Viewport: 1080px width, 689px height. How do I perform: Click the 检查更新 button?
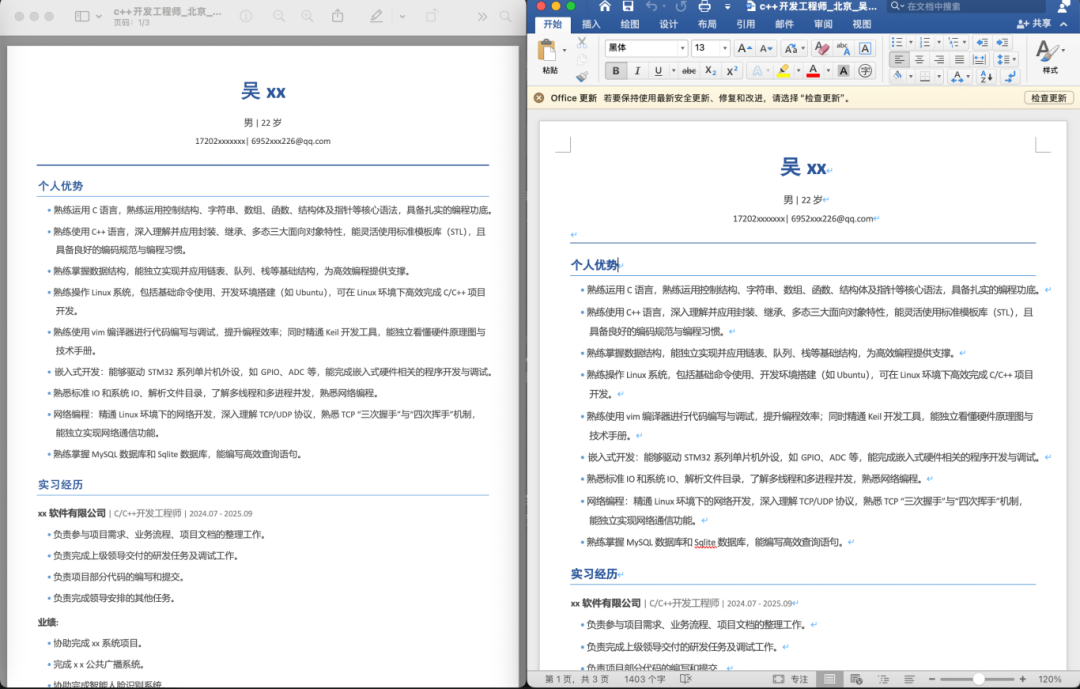click(1048, 98)
